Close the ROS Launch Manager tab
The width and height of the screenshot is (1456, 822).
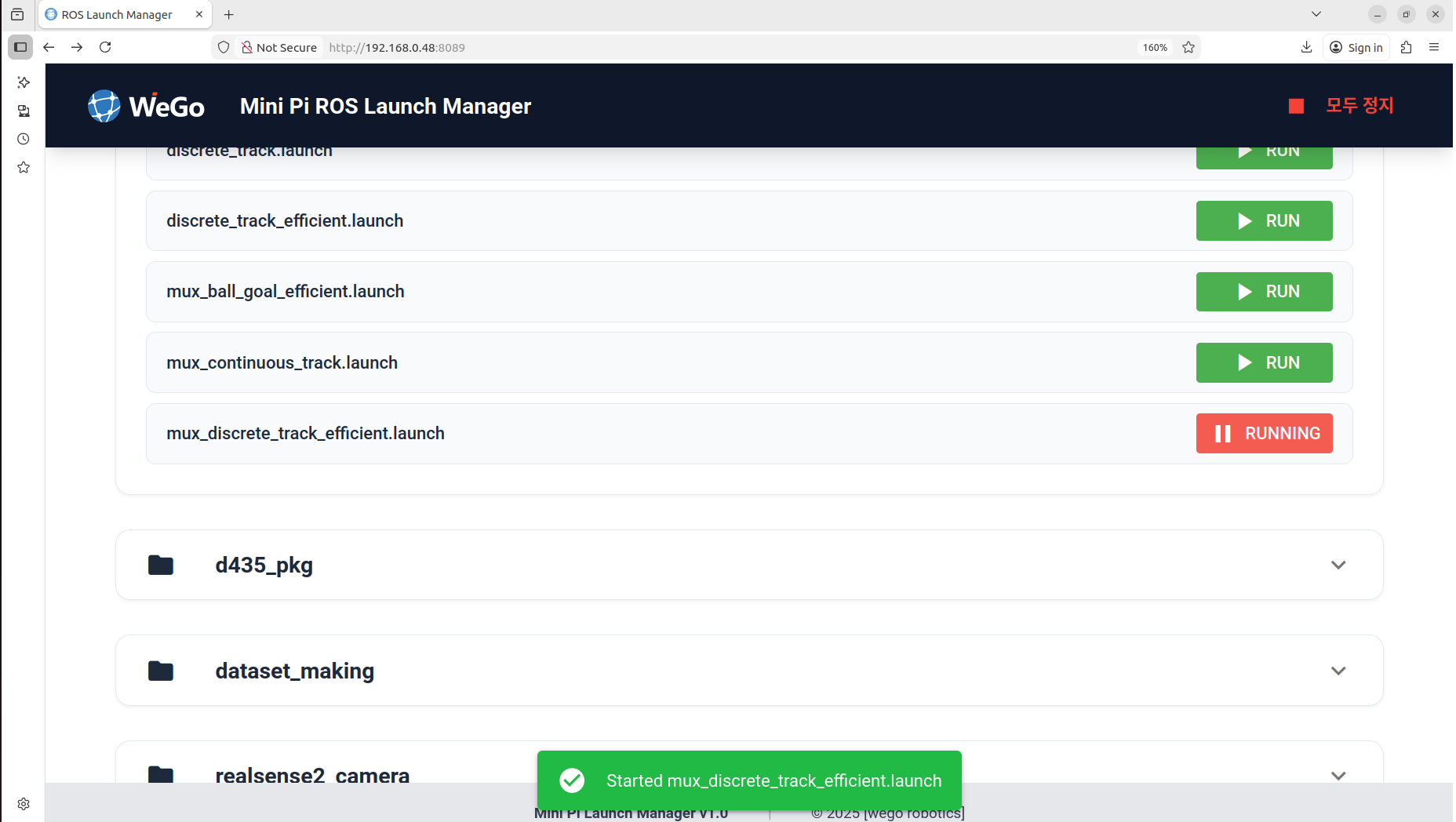199,14
